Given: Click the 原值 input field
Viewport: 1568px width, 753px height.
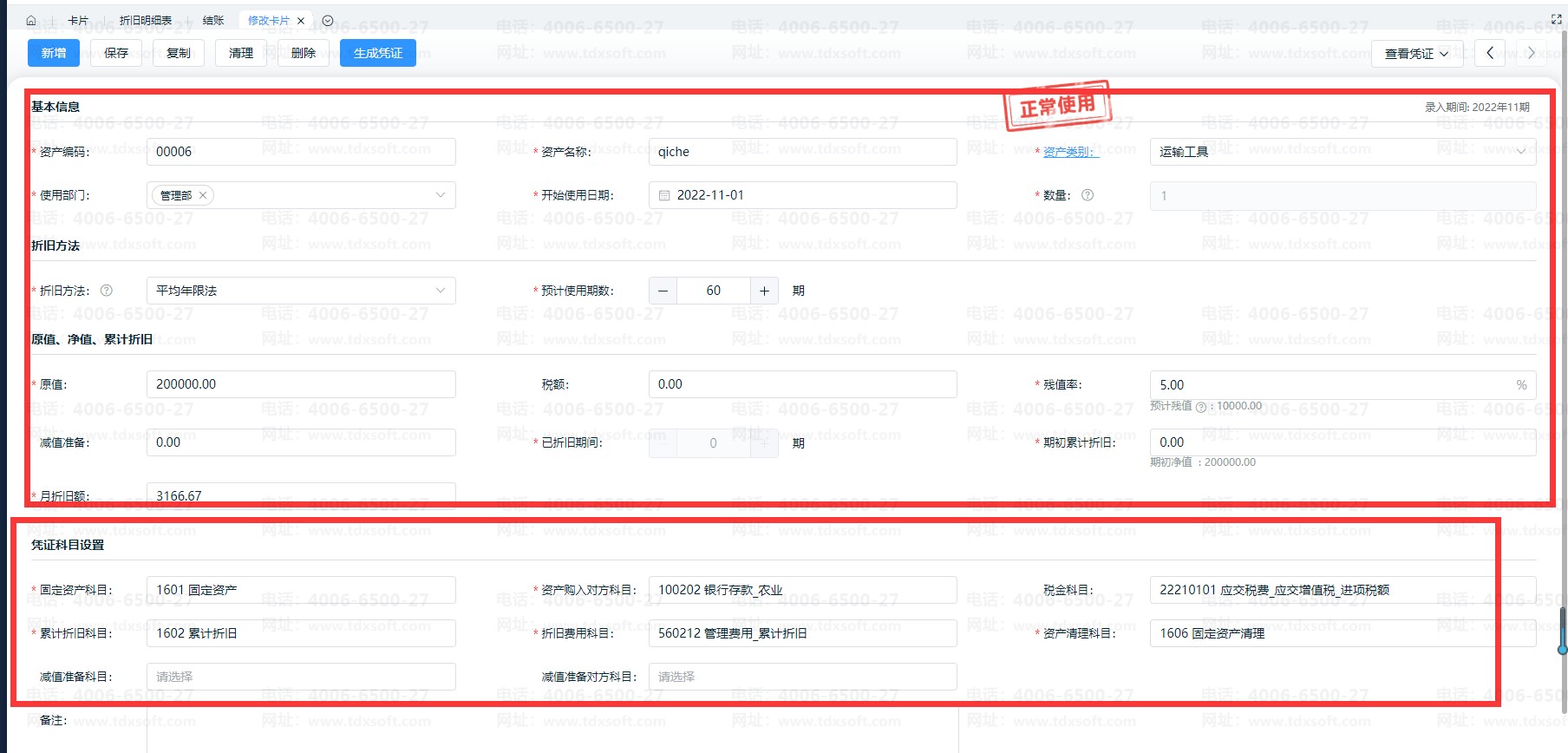Looking at the screenshot, I should pyautogui.click(x=301, y=384).
